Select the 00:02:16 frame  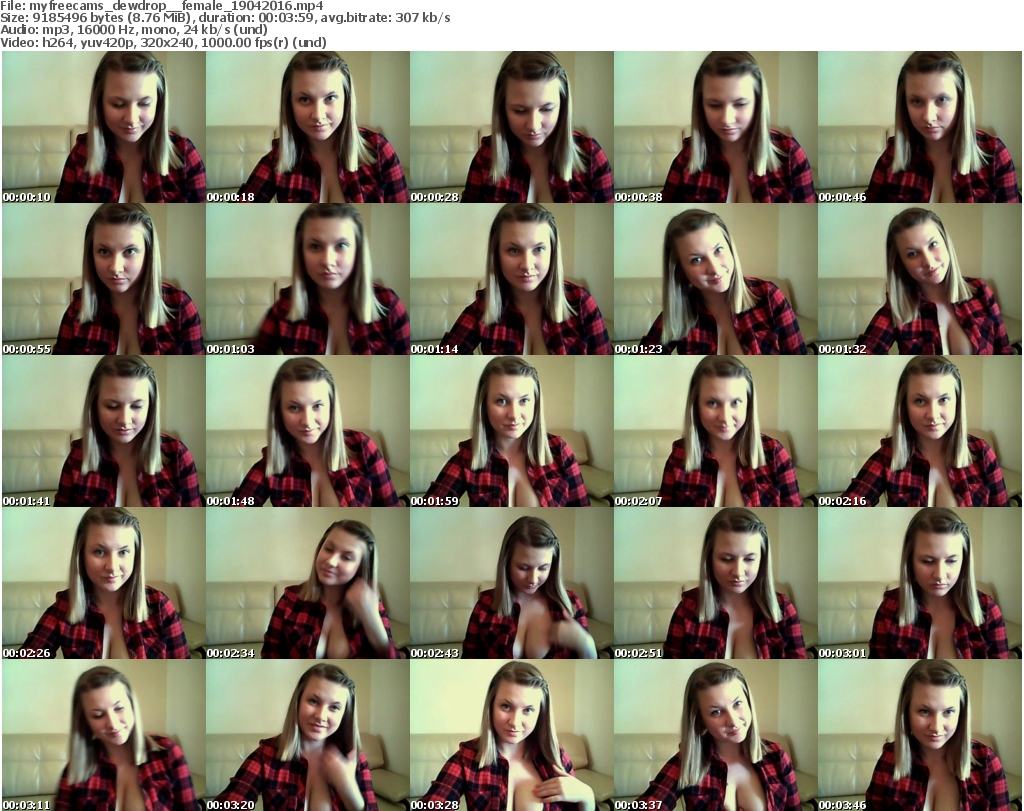coord(920,431)
